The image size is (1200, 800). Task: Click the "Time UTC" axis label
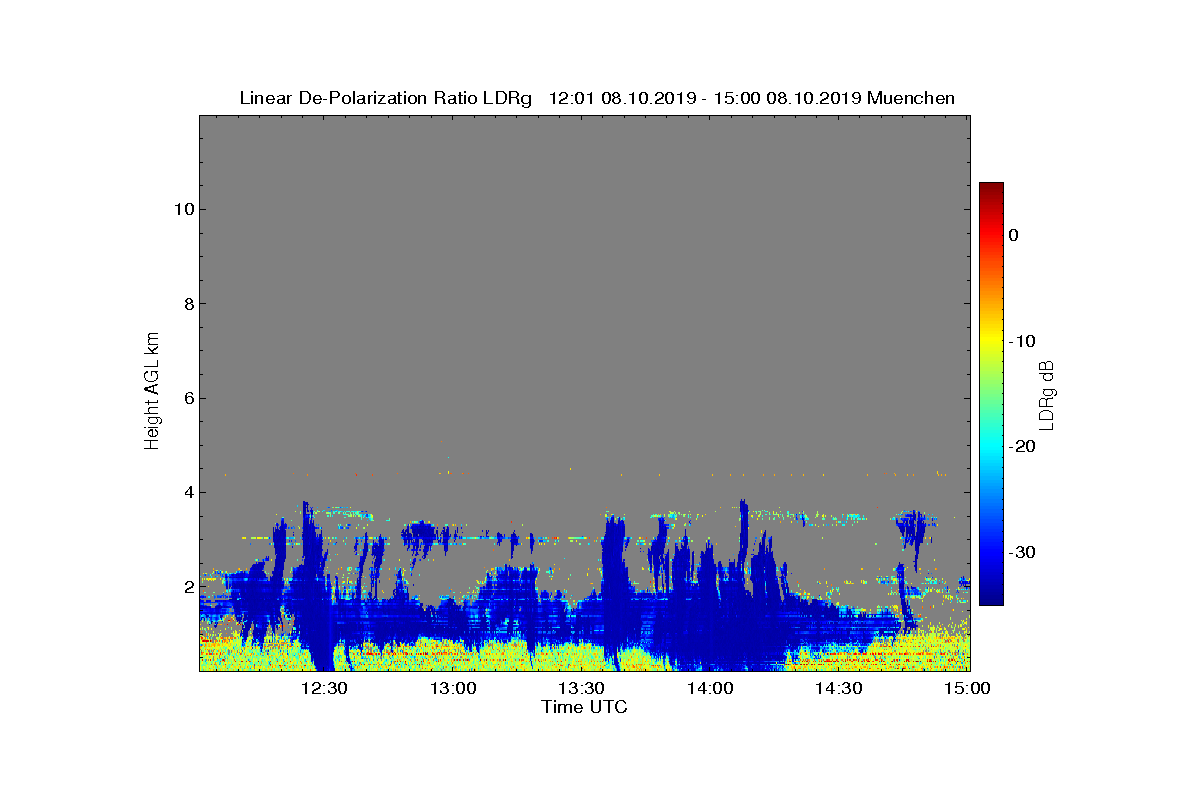[x=585, y=707]
